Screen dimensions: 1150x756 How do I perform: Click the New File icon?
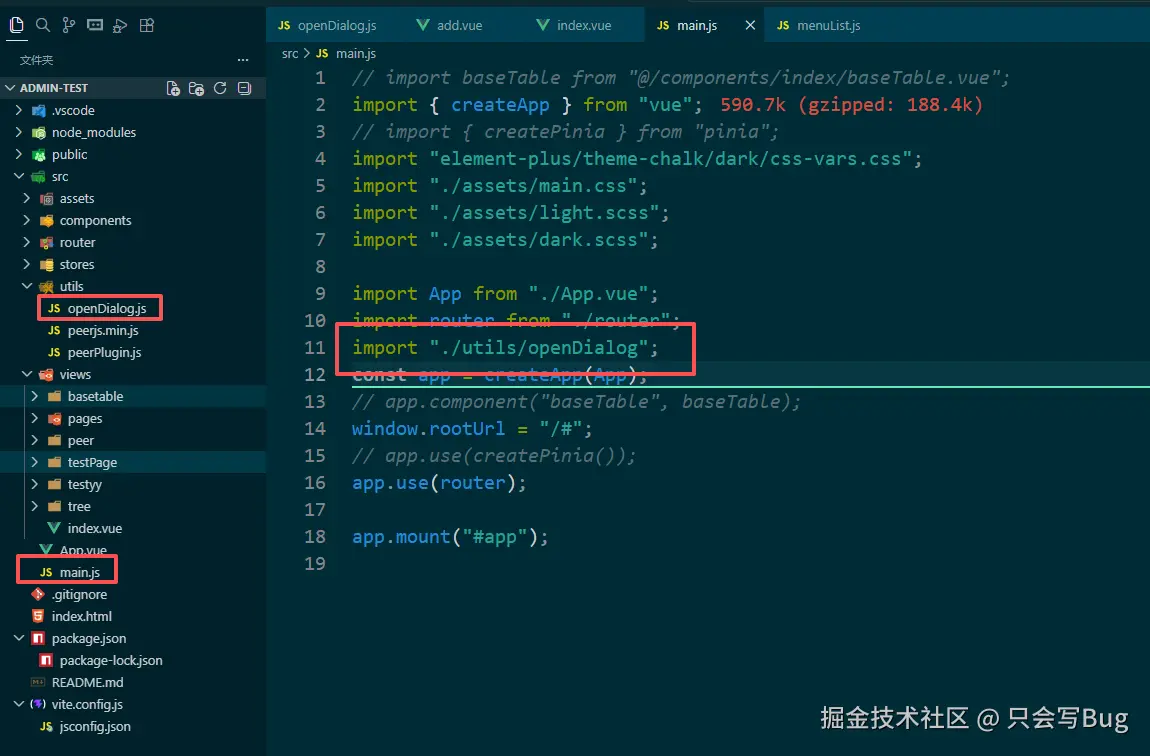[x=173, y=88]
